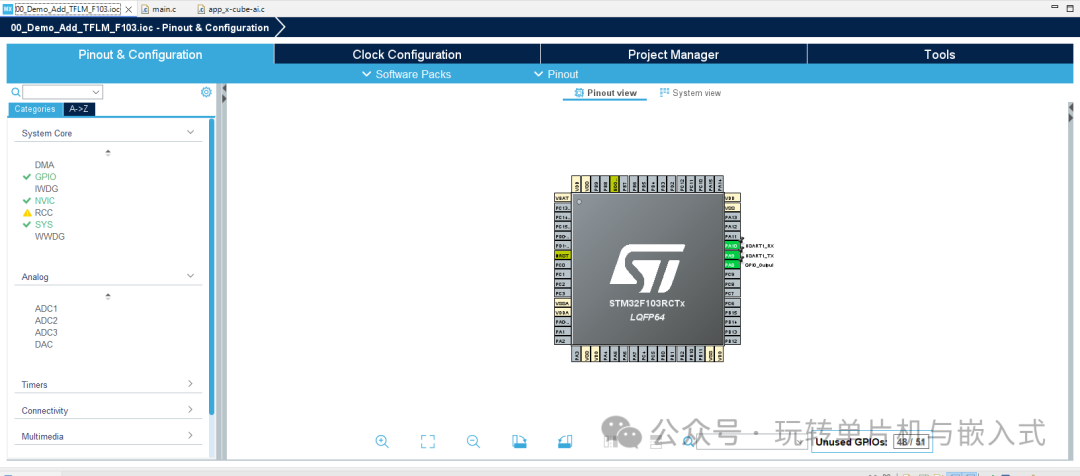Click the RCC warning icon
Viewport: 1080px width, 476px height.
tap(27, 213)
